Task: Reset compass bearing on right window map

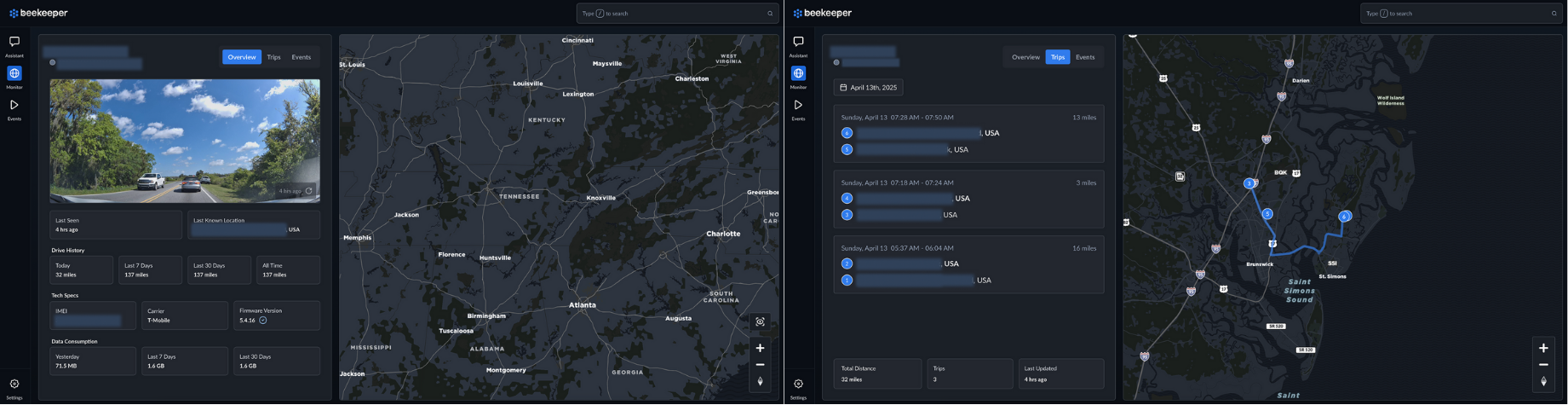Action: [x=1543, y=381]
